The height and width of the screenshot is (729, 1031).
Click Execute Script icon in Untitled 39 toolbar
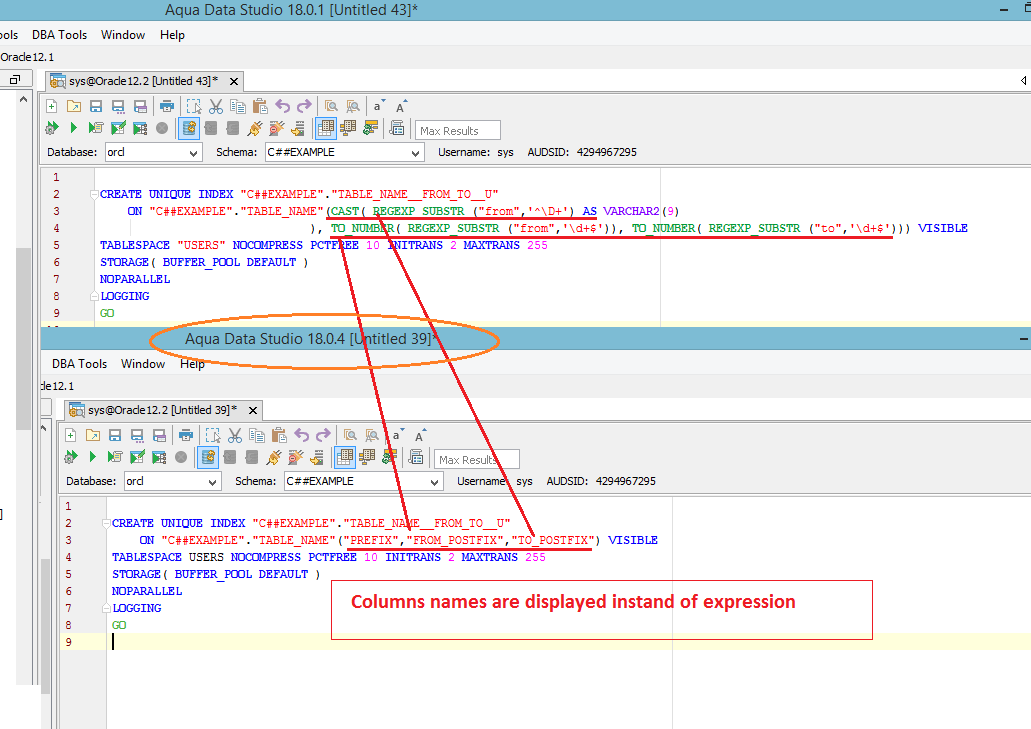pyautogui.click(x=115, y=457)
